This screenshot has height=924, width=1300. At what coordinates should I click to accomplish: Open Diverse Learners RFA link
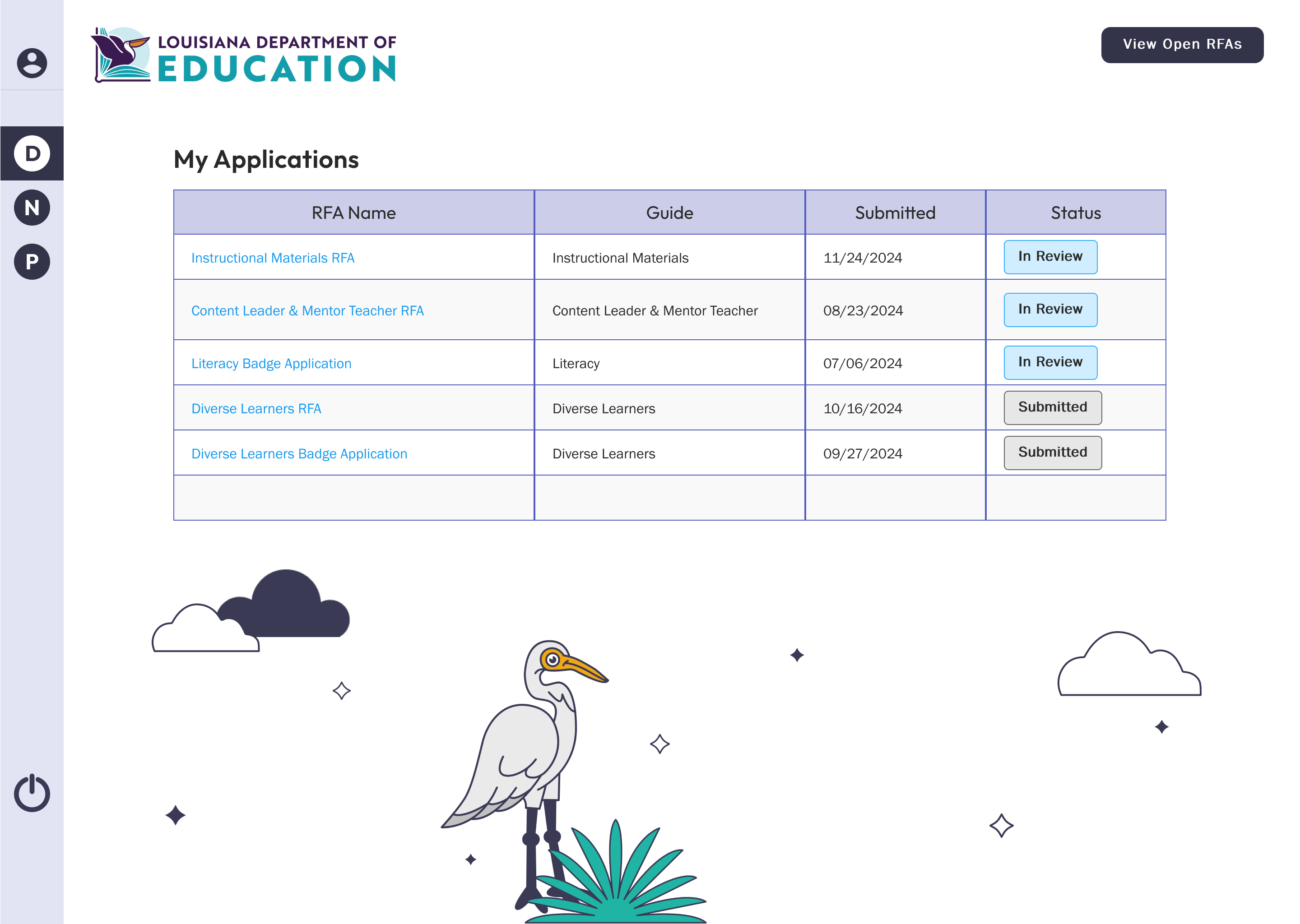pyautogui.click(x=256, y=408)
